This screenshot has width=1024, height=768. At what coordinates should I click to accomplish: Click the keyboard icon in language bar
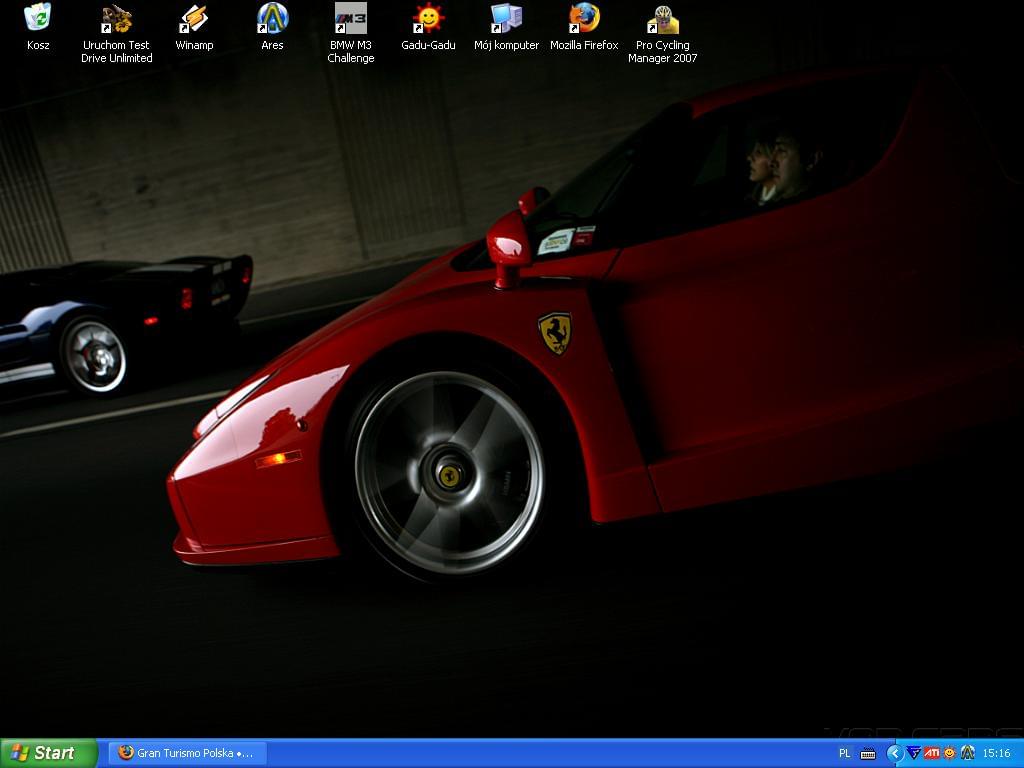click(x=868, y=754)
